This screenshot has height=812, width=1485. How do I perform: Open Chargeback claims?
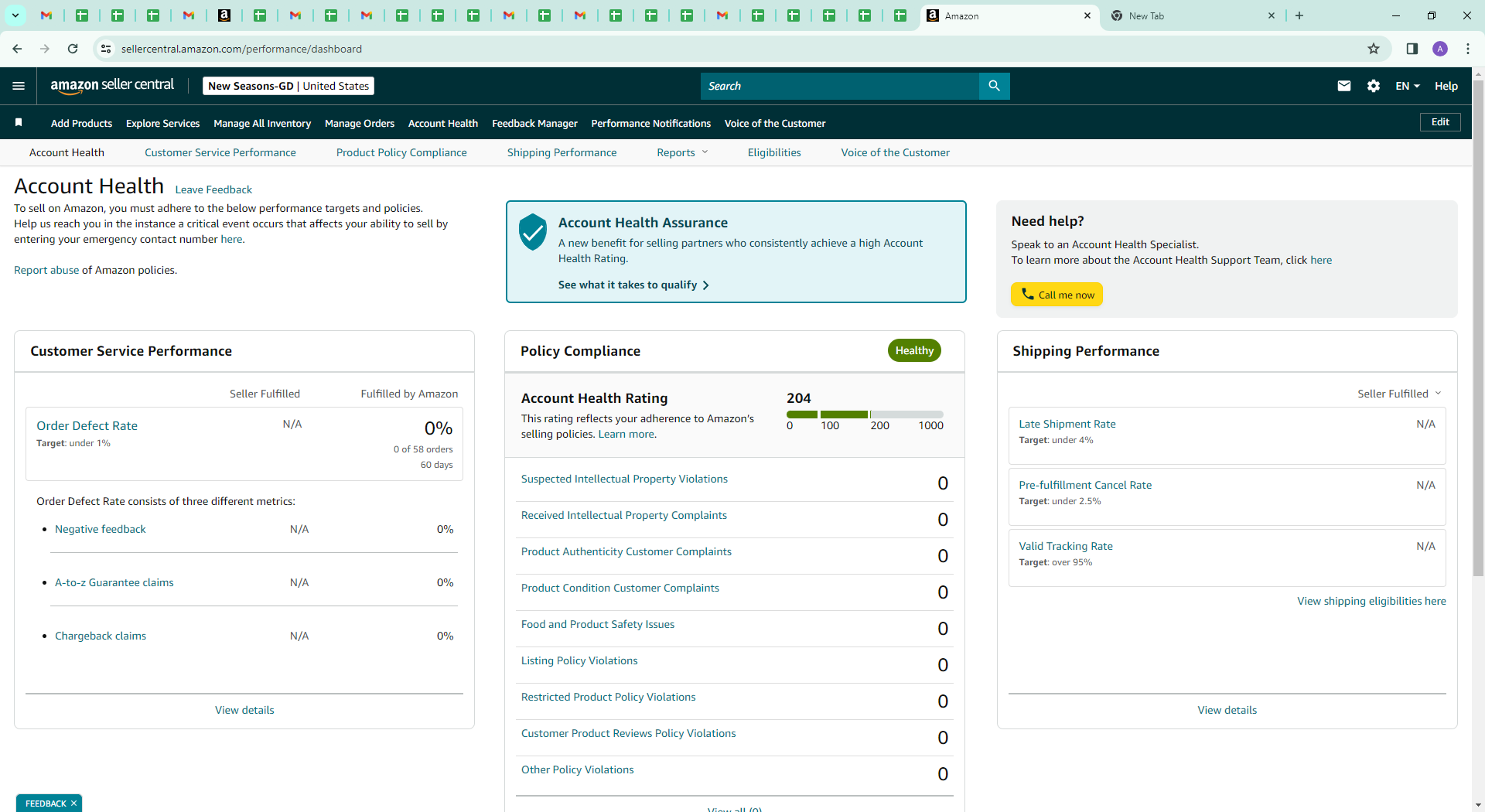pos(101,636)
